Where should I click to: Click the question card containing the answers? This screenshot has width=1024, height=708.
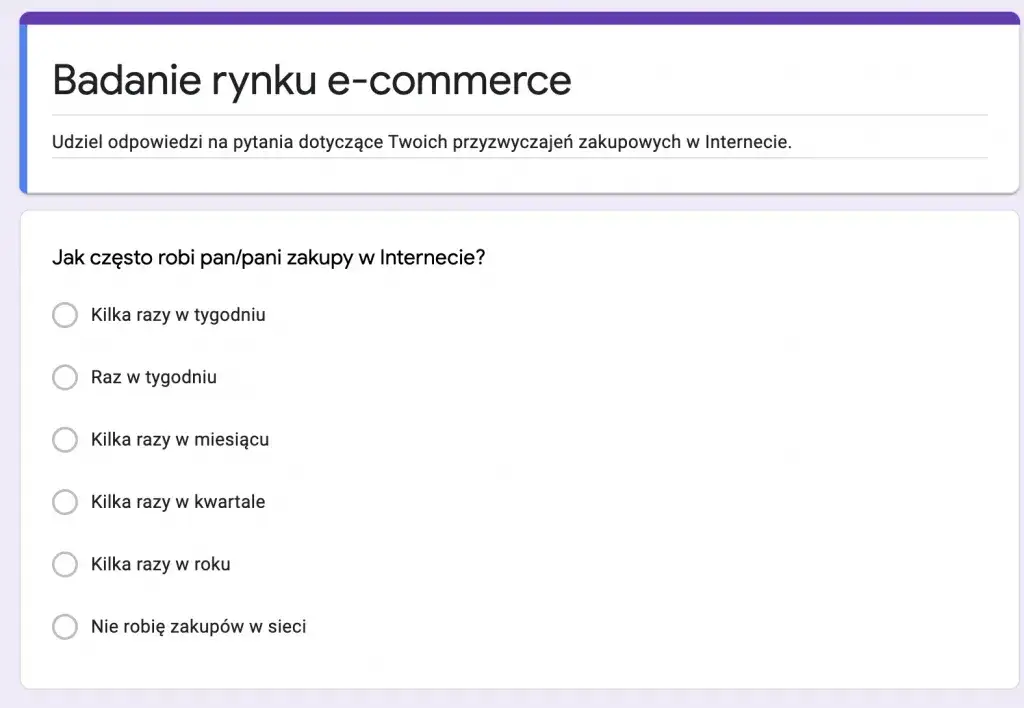700,450
